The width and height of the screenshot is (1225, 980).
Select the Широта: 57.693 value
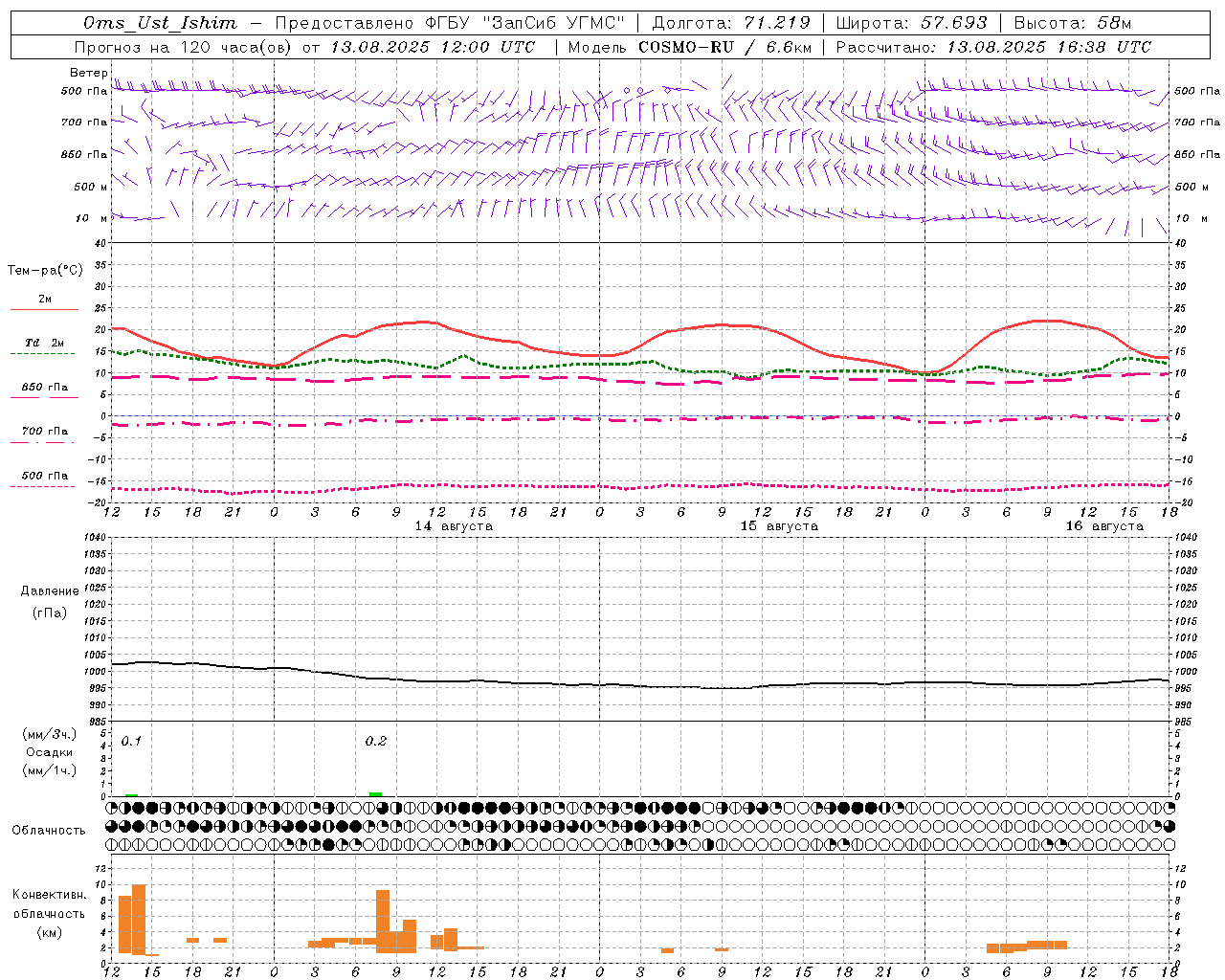(x=911, y=23)
